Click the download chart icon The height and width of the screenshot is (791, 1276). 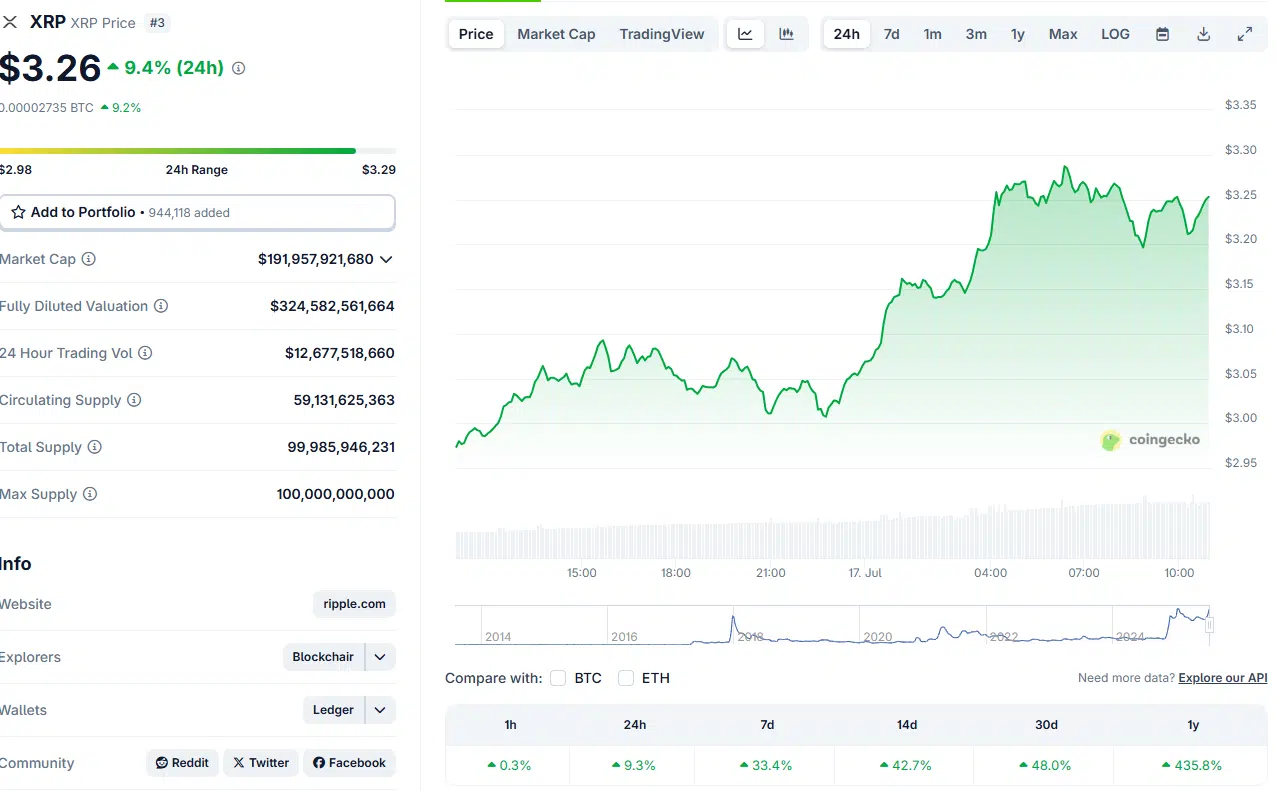[1203, 33]
